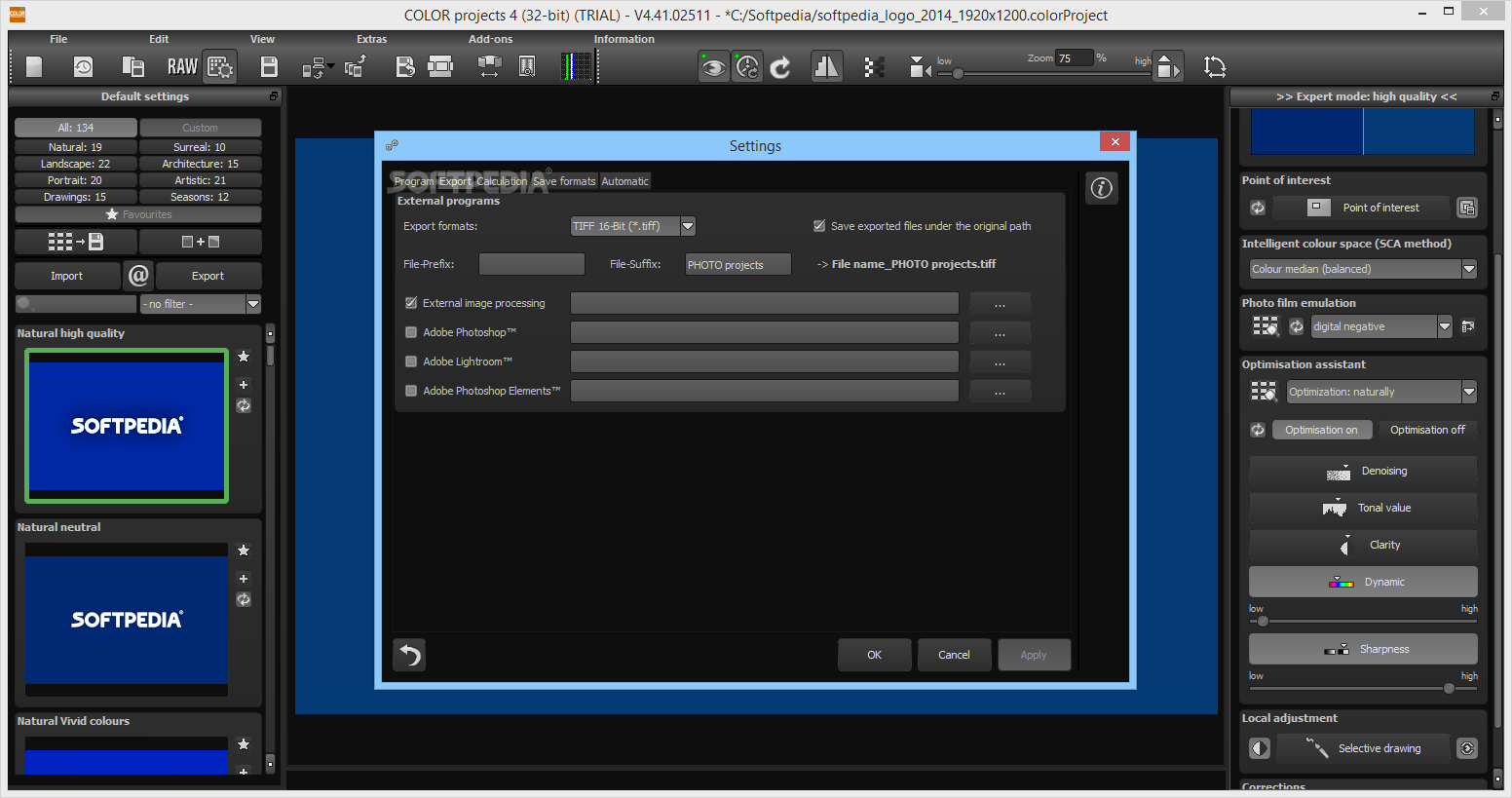Open the Extras menu

click(x=371, y=39)
